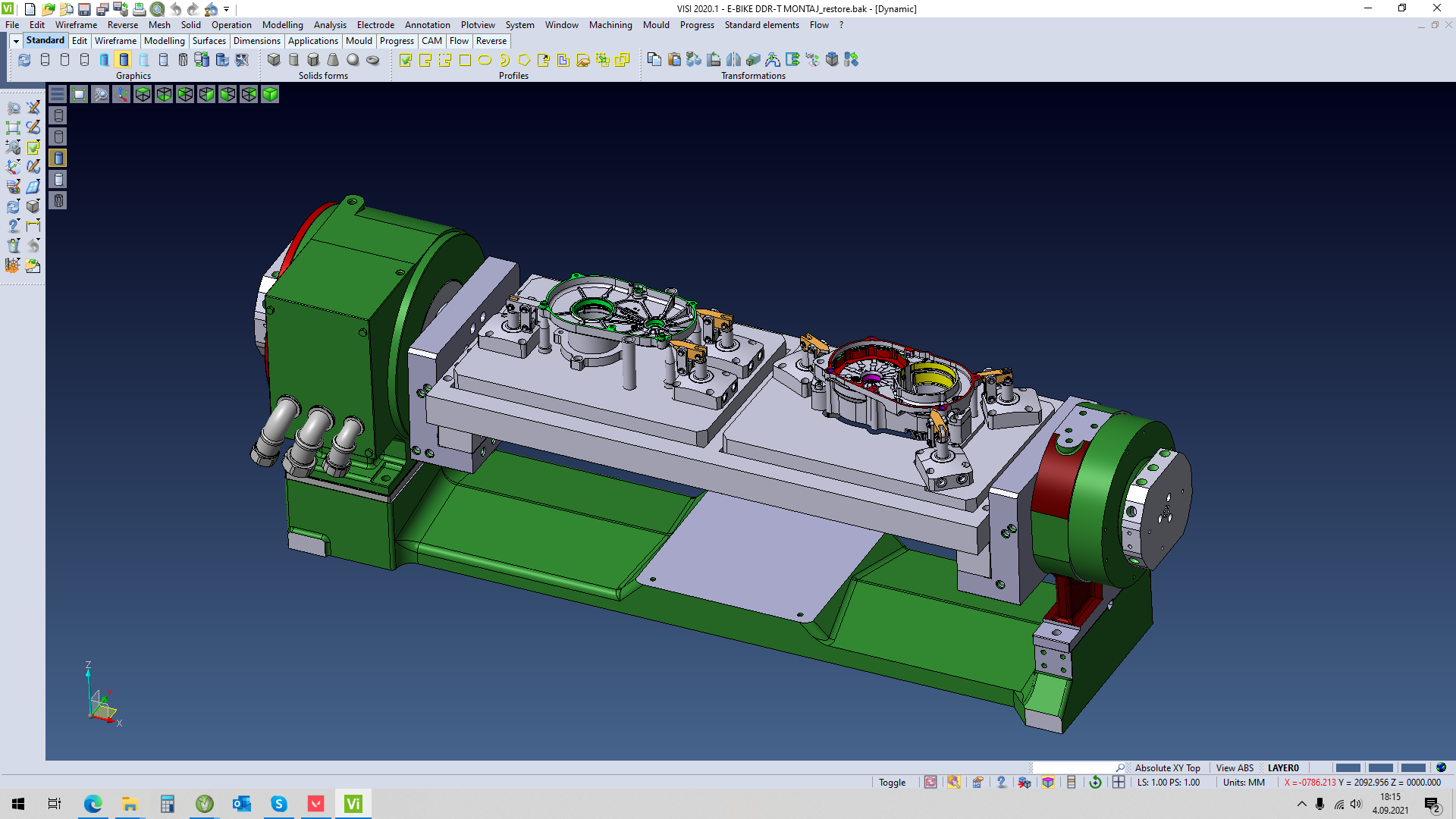Viewport: 1456px width, 819px height.
Task: Click the ship wheel icon in left sidebar
Action: click(13, 265)
